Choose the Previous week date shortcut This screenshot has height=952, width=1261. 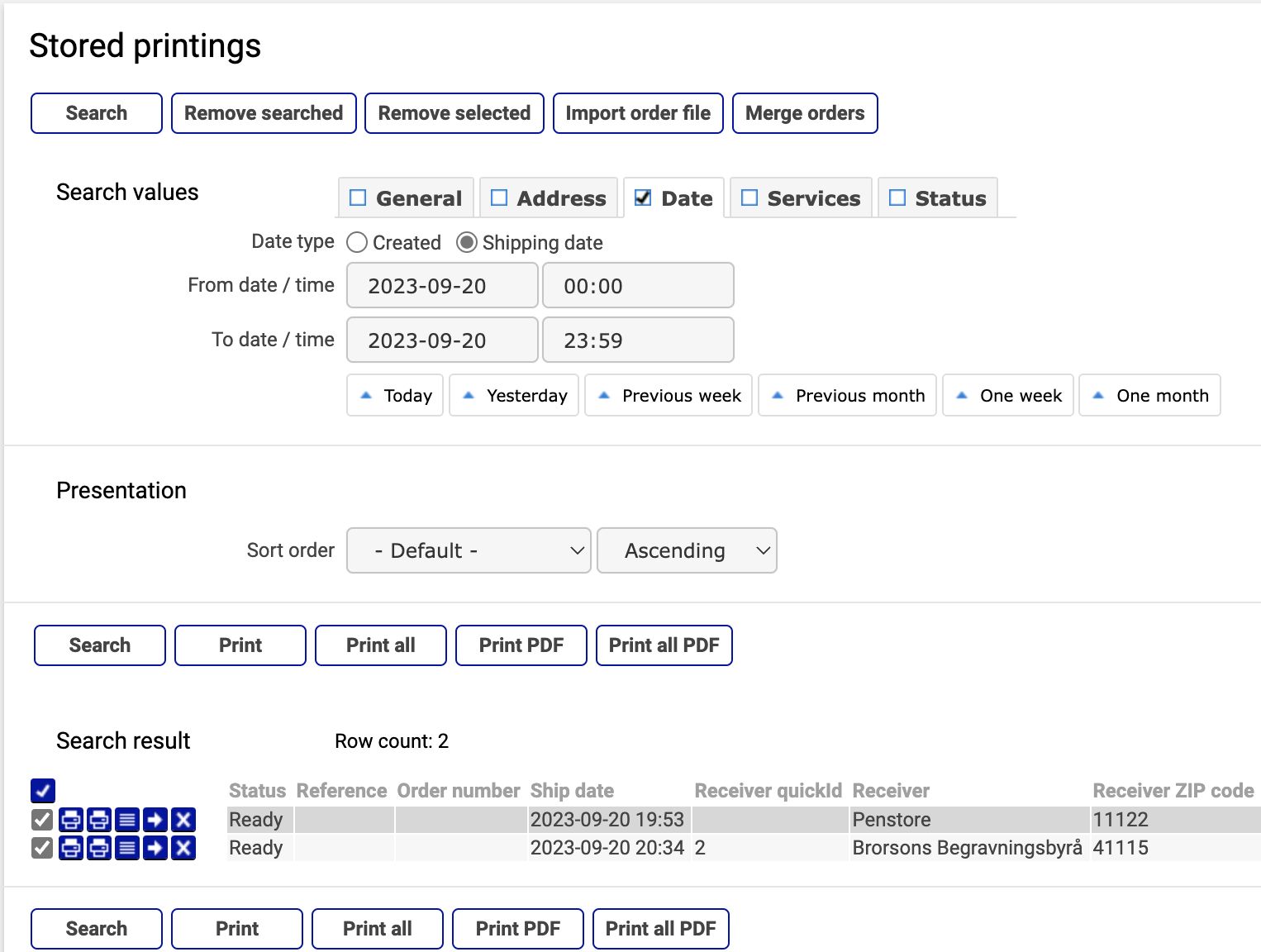[669, 395]
